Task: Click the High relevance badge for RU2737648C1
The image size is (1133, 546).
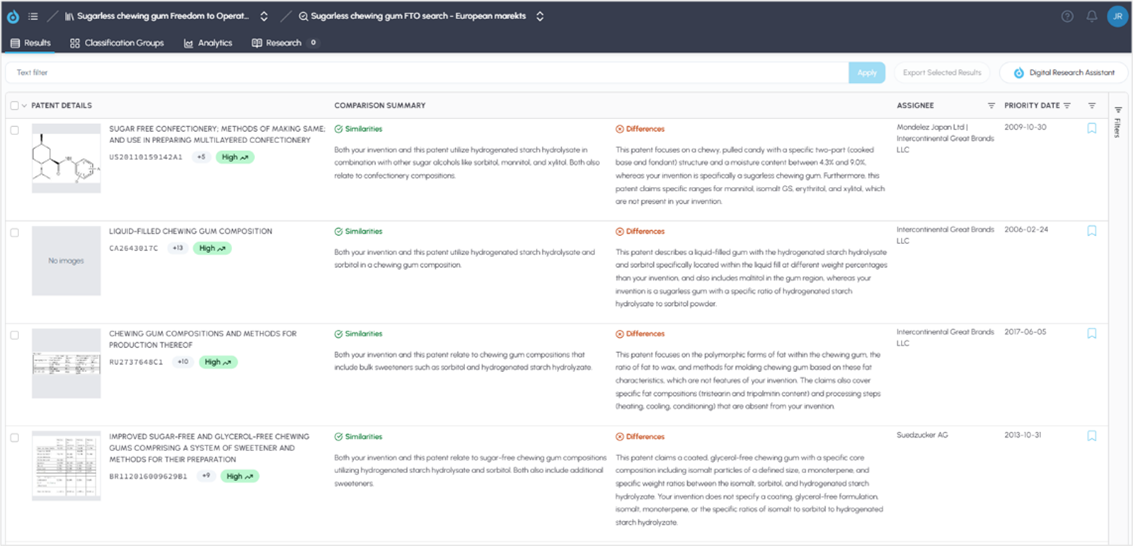Action: [219, 362]
